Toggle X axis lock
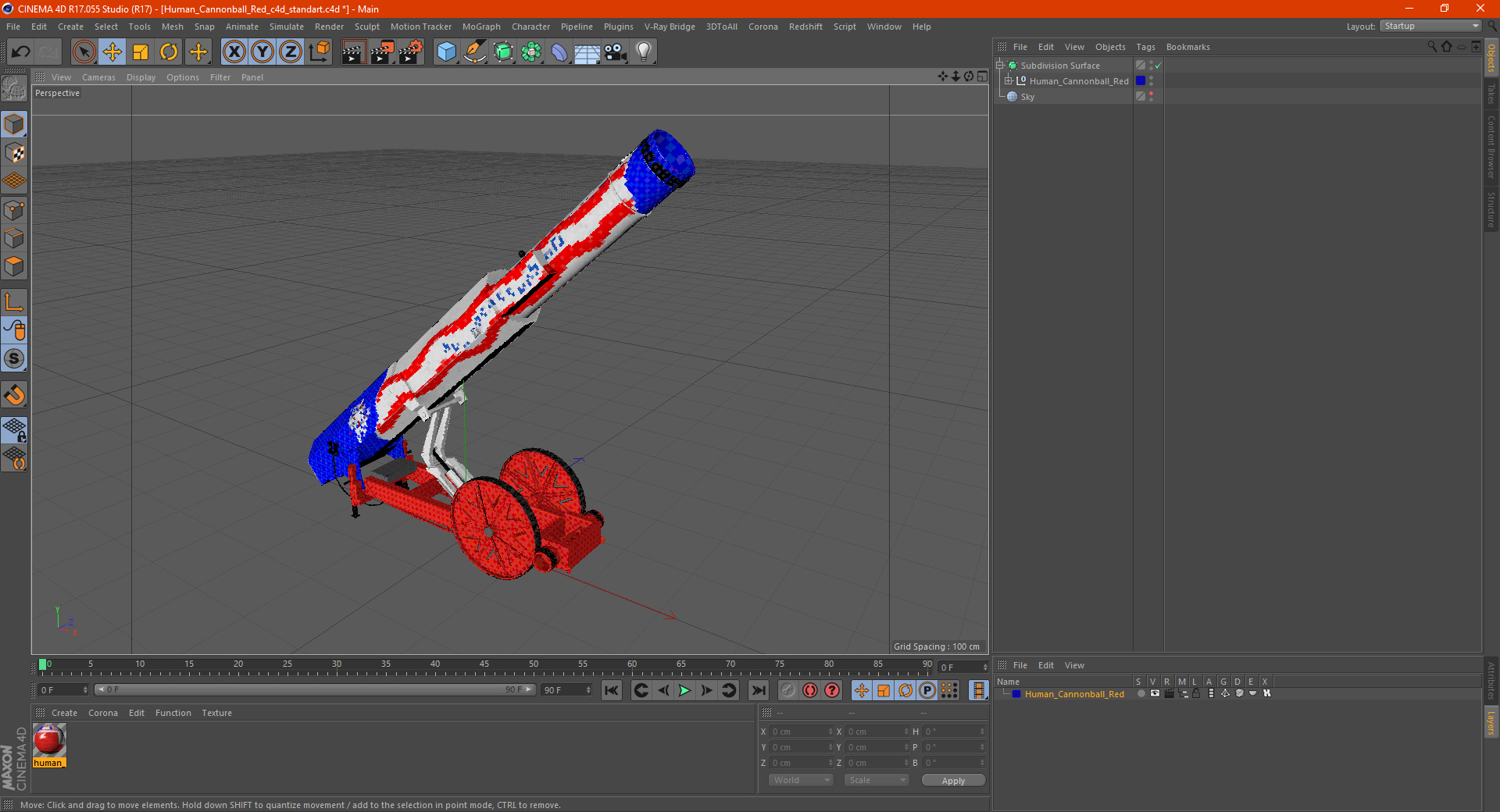The width and height of the screenshot is (1500, 812). (234, 52)
